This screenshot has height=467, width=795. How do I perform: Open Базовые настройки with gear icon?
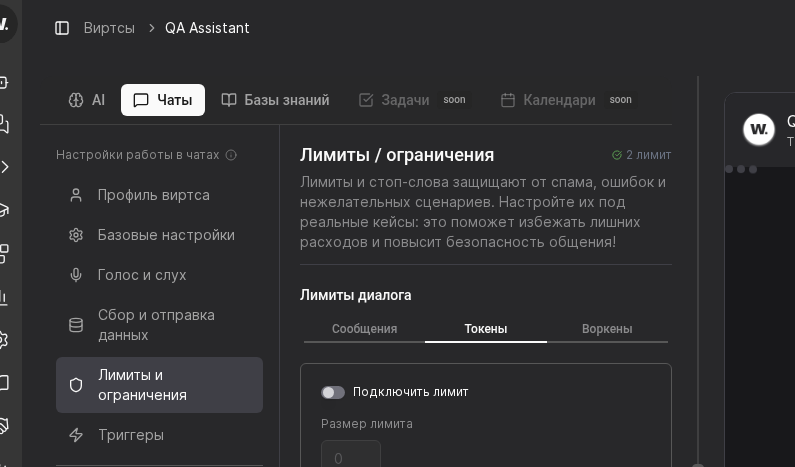(165, 235)
